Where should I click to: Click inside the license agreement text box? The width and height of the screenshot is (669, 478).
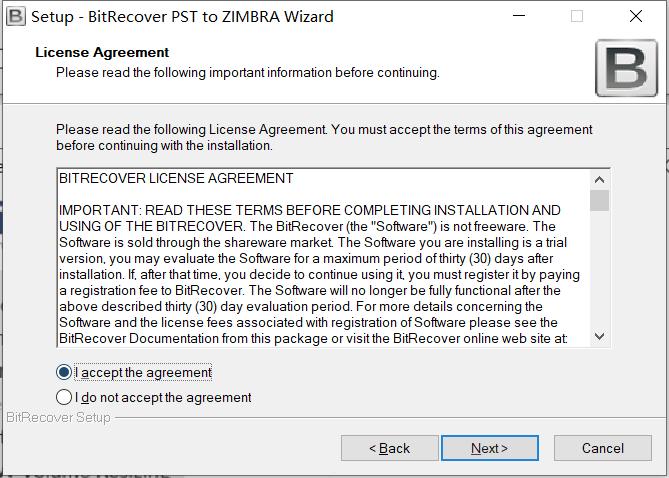(x=323, y=258)
